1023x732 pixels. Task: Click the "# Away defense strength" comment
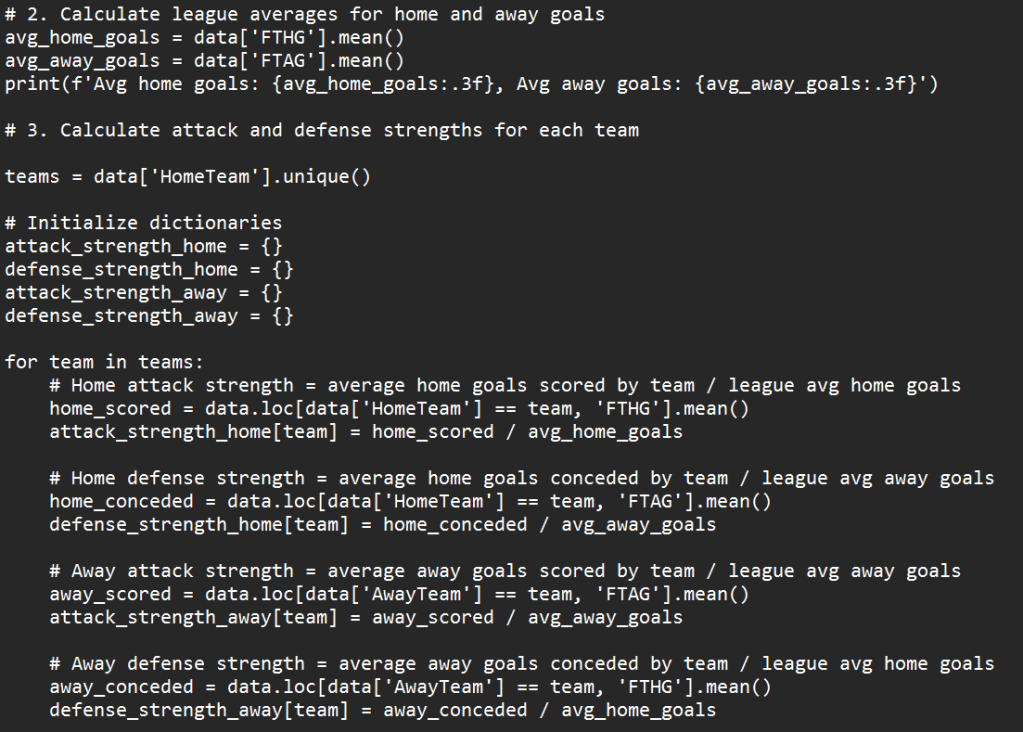pos(521,664)
